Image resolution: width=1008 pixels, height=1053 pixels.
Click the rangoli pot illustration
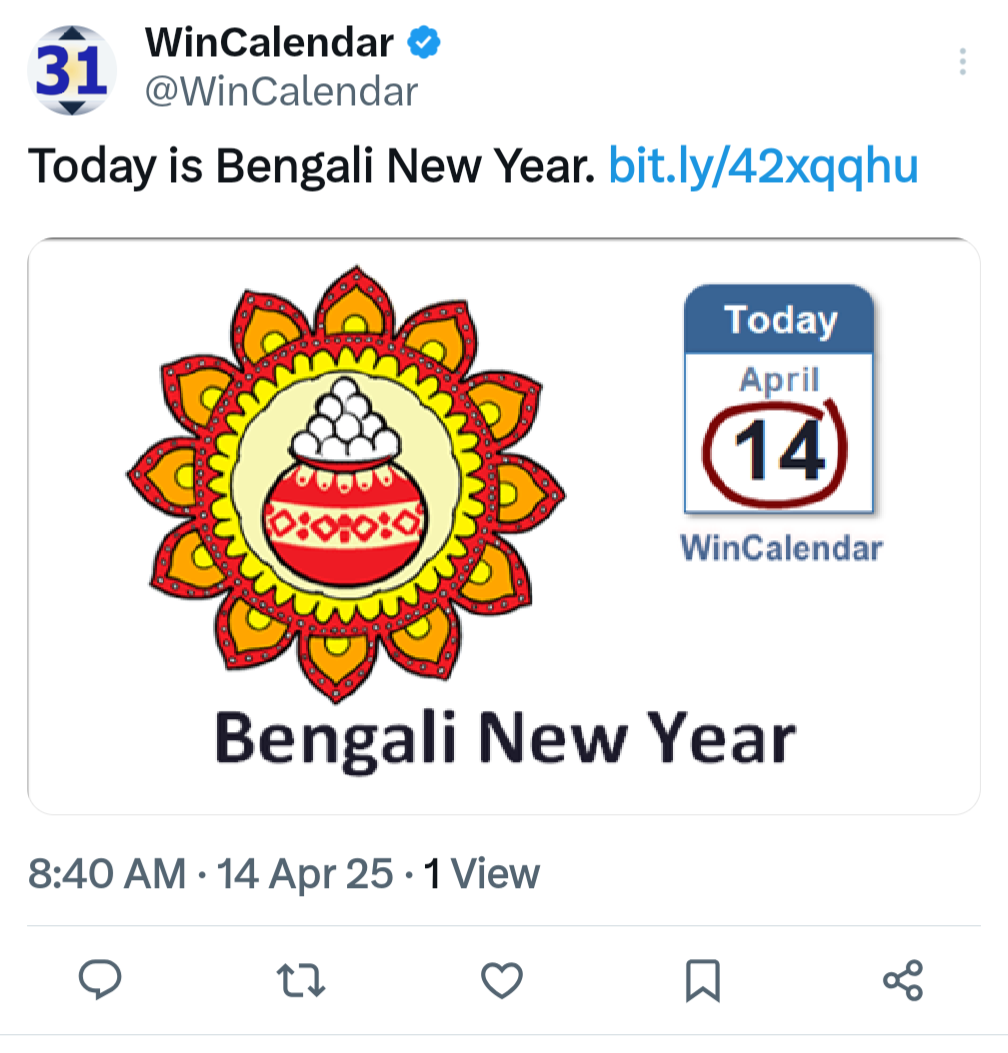coord(346,484)
